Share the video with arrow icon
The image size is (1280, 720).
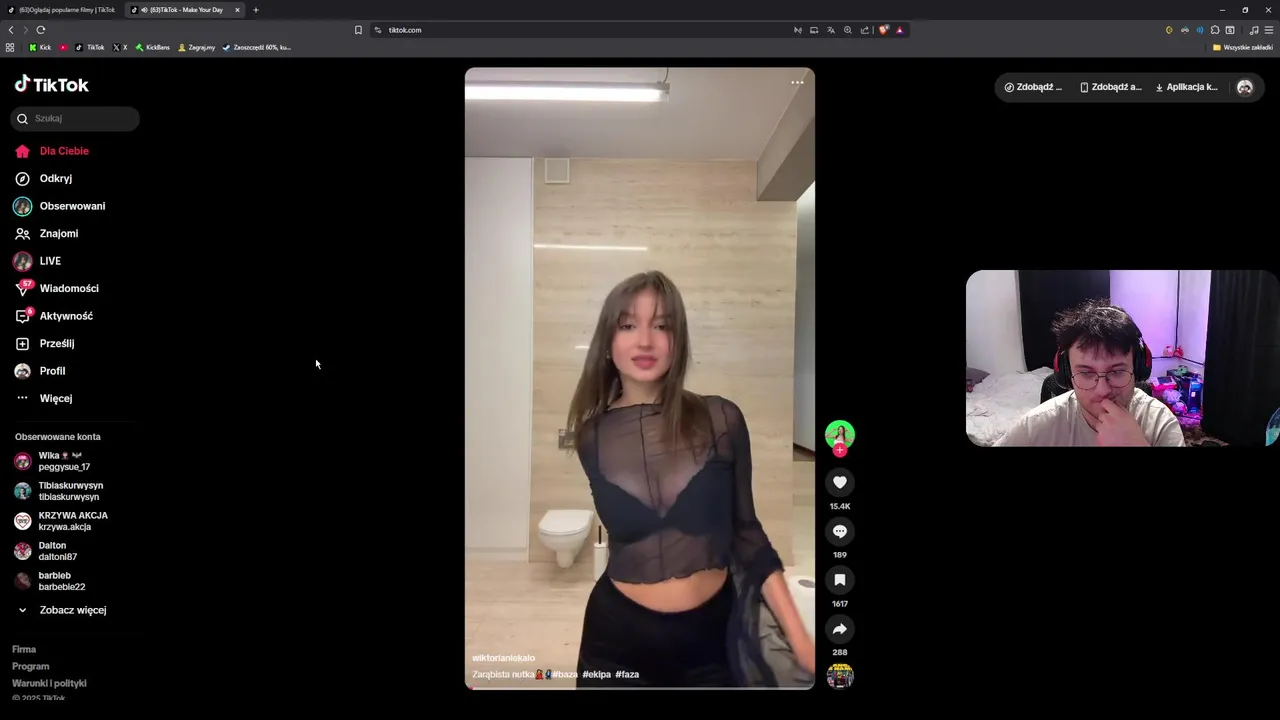(840, 629)
